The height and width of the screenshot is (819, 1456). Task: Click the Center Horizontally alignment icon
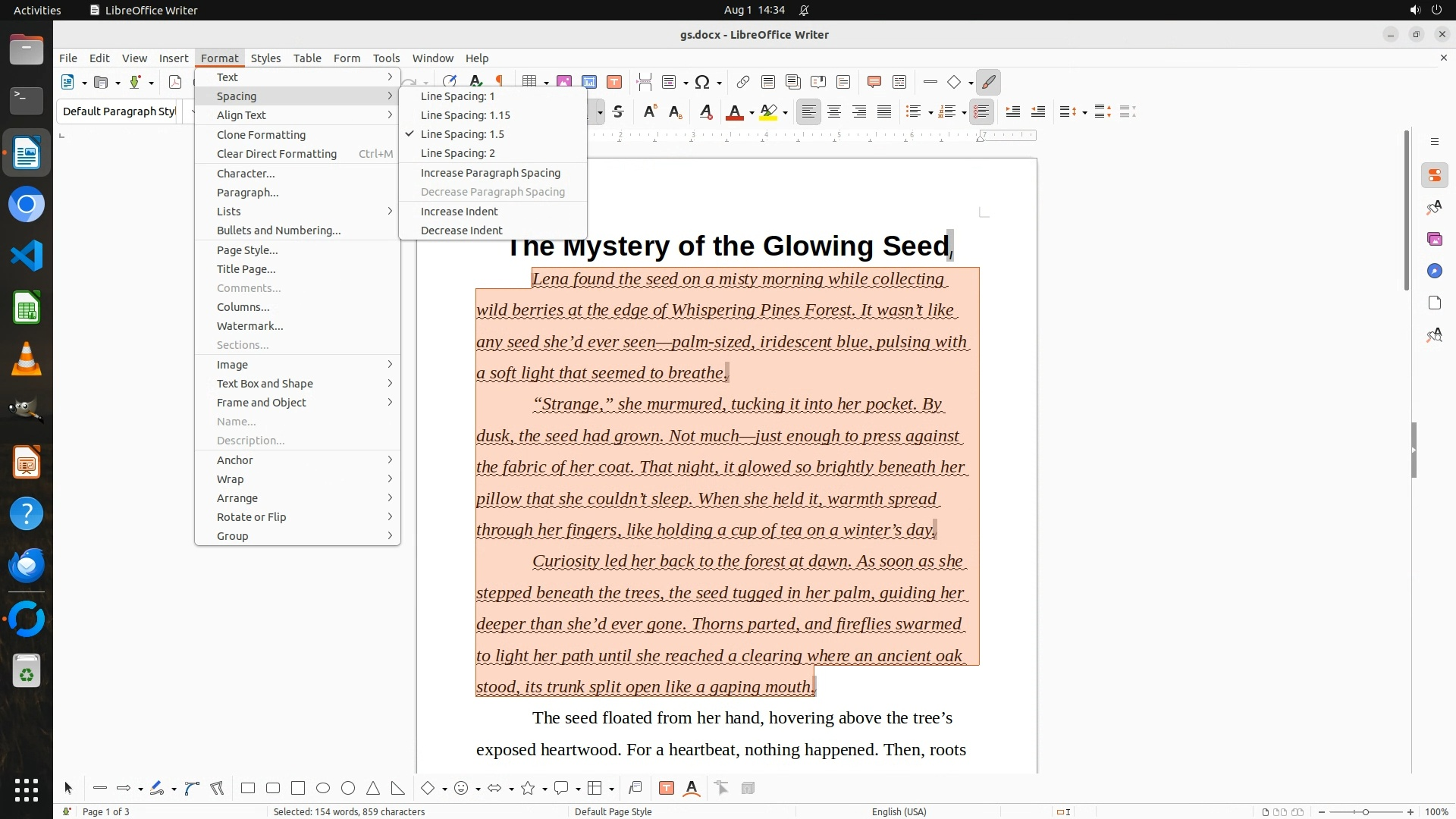pyautogui.click(x=834, y=112)
